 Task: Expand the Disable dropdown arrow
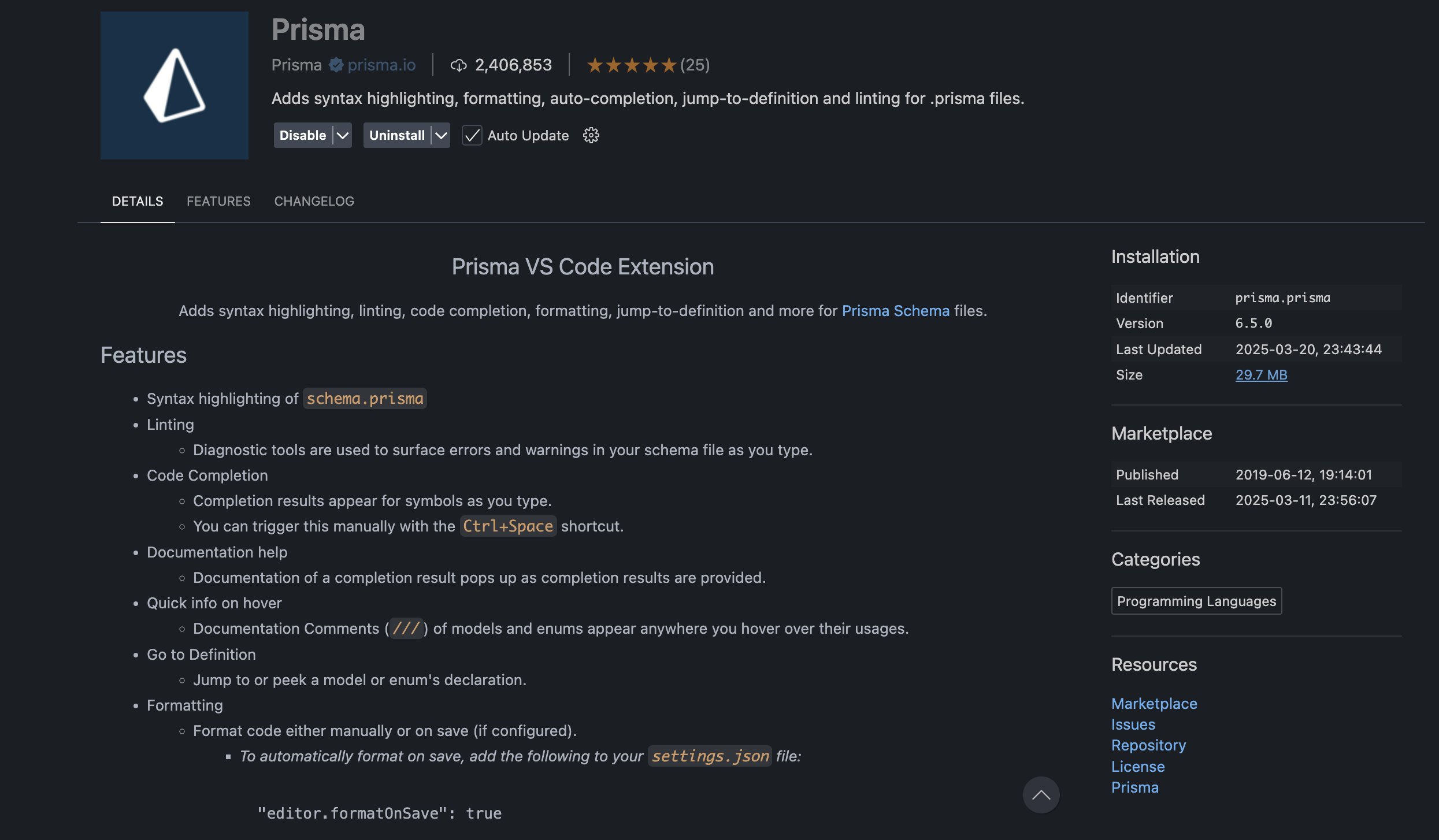343,135
